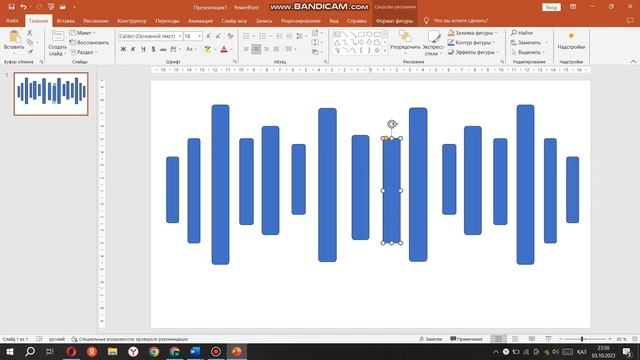Click the rotation handle above the selected bar
The height and width of the screenshot is (360, 640).
pos(392,124)
